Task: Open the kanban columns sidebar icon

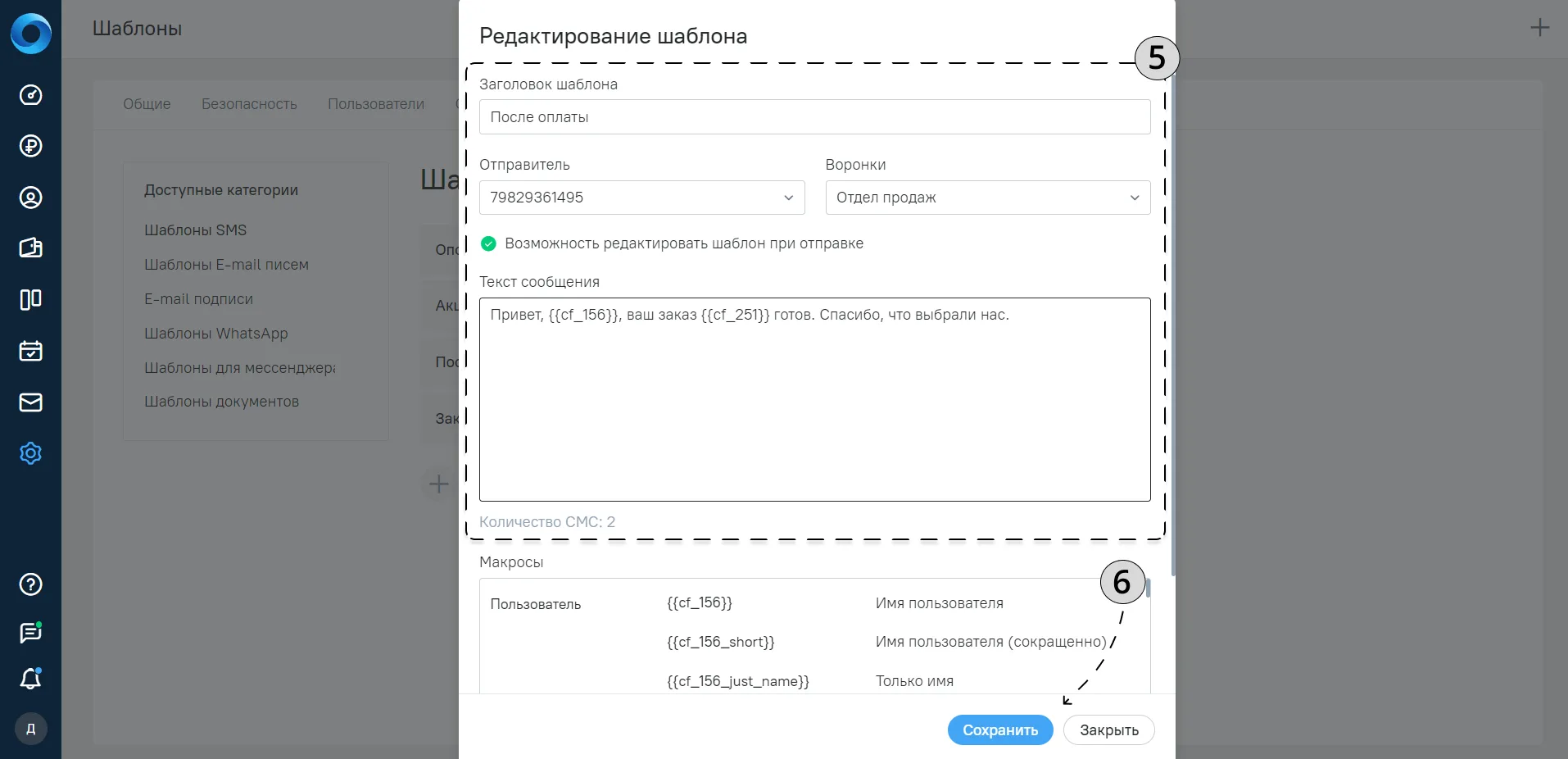Action: (30, 299)
